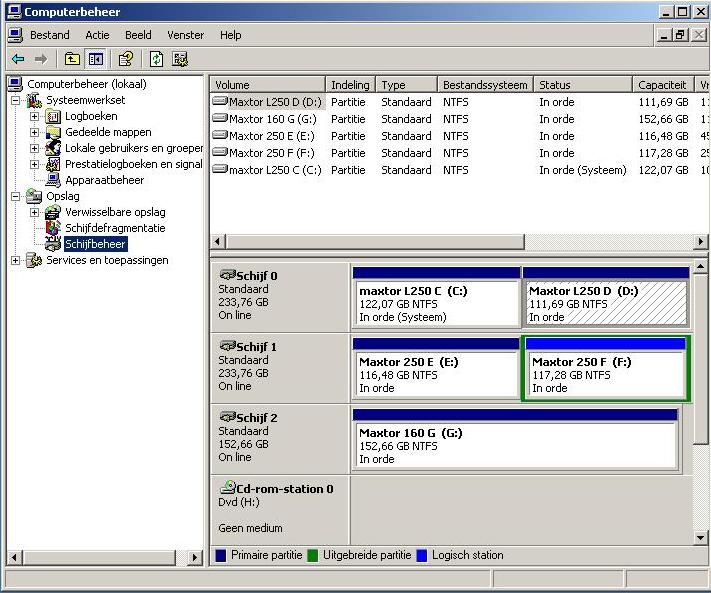
Task: Sort by the Bestandssysteem column header
Action: tap(485, 85)
